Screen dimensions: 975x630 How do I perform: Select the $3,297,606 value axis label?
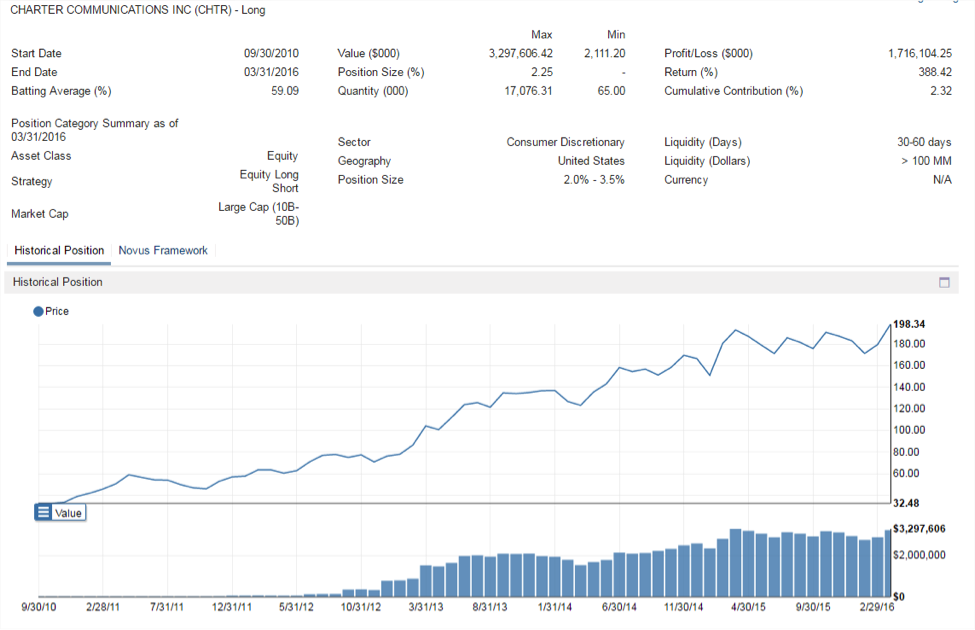[x=919, y=529]
